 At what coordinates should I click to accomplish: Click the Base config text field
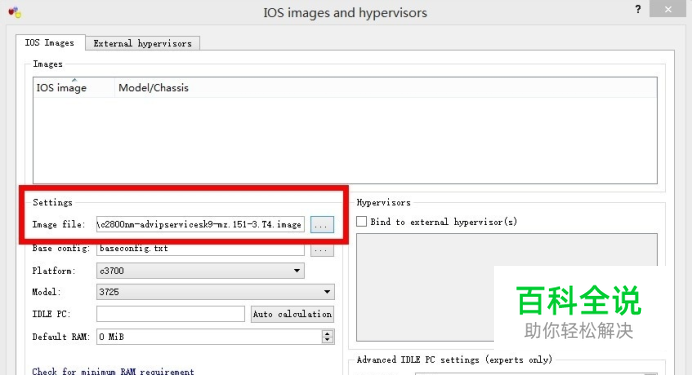tap(200, 248)
